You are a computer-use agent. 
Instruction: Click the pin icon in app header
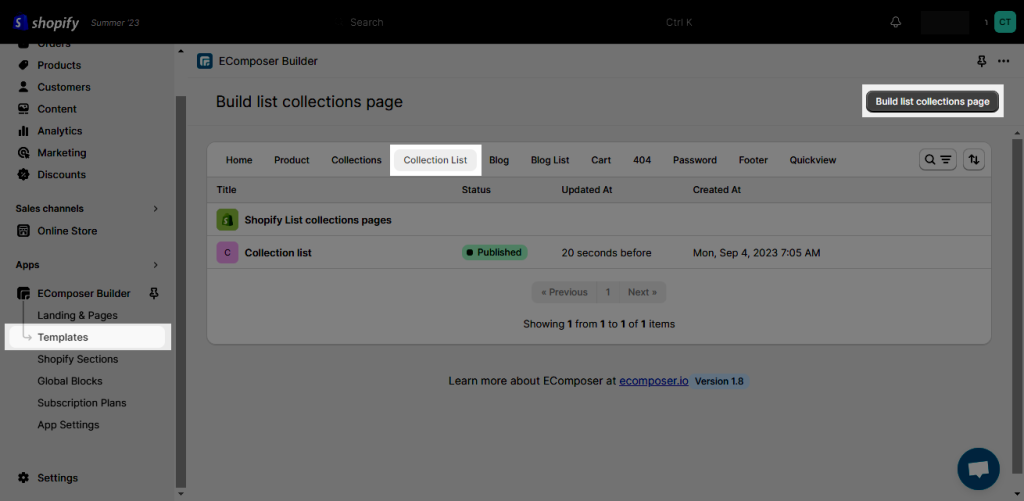click(x=981, y=61)
